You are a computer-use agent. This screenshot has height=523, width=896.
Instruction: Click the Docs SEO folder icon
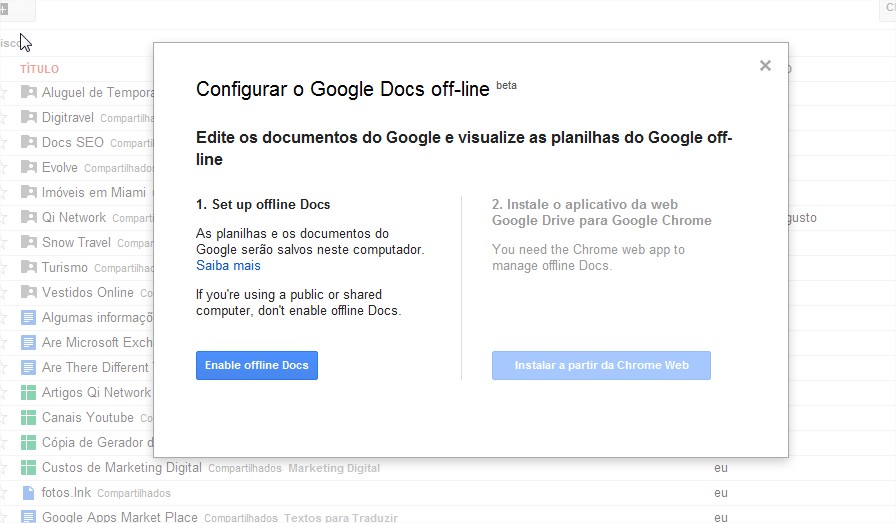[x=28, y=142]
